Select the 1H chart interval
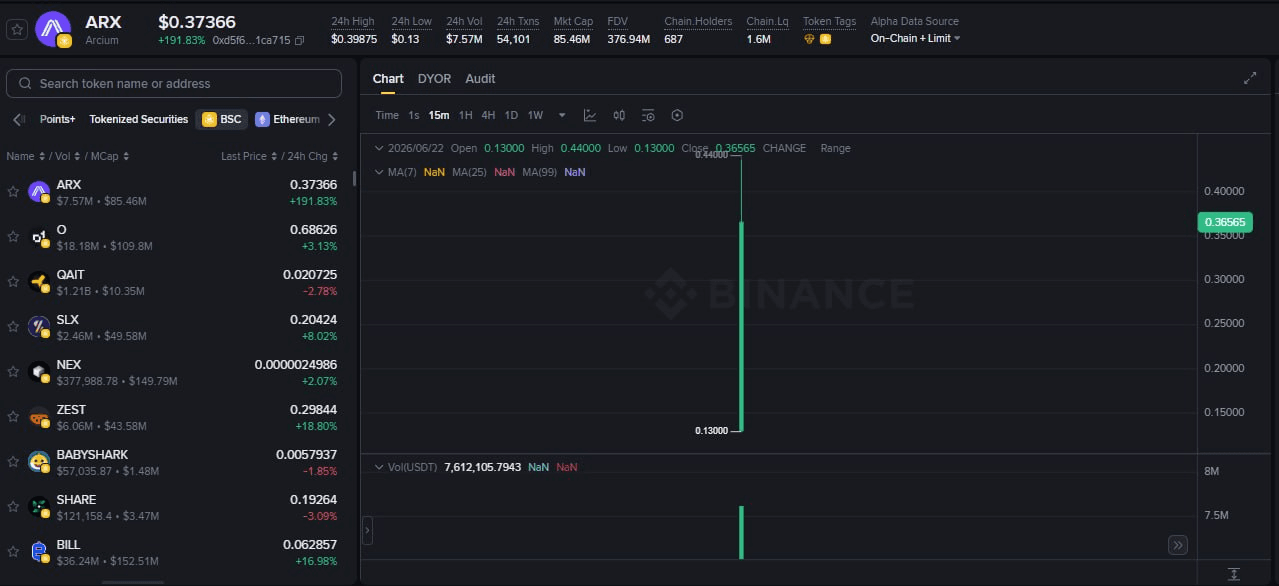This screenshot has height=586, width=1279. (465, 115)
